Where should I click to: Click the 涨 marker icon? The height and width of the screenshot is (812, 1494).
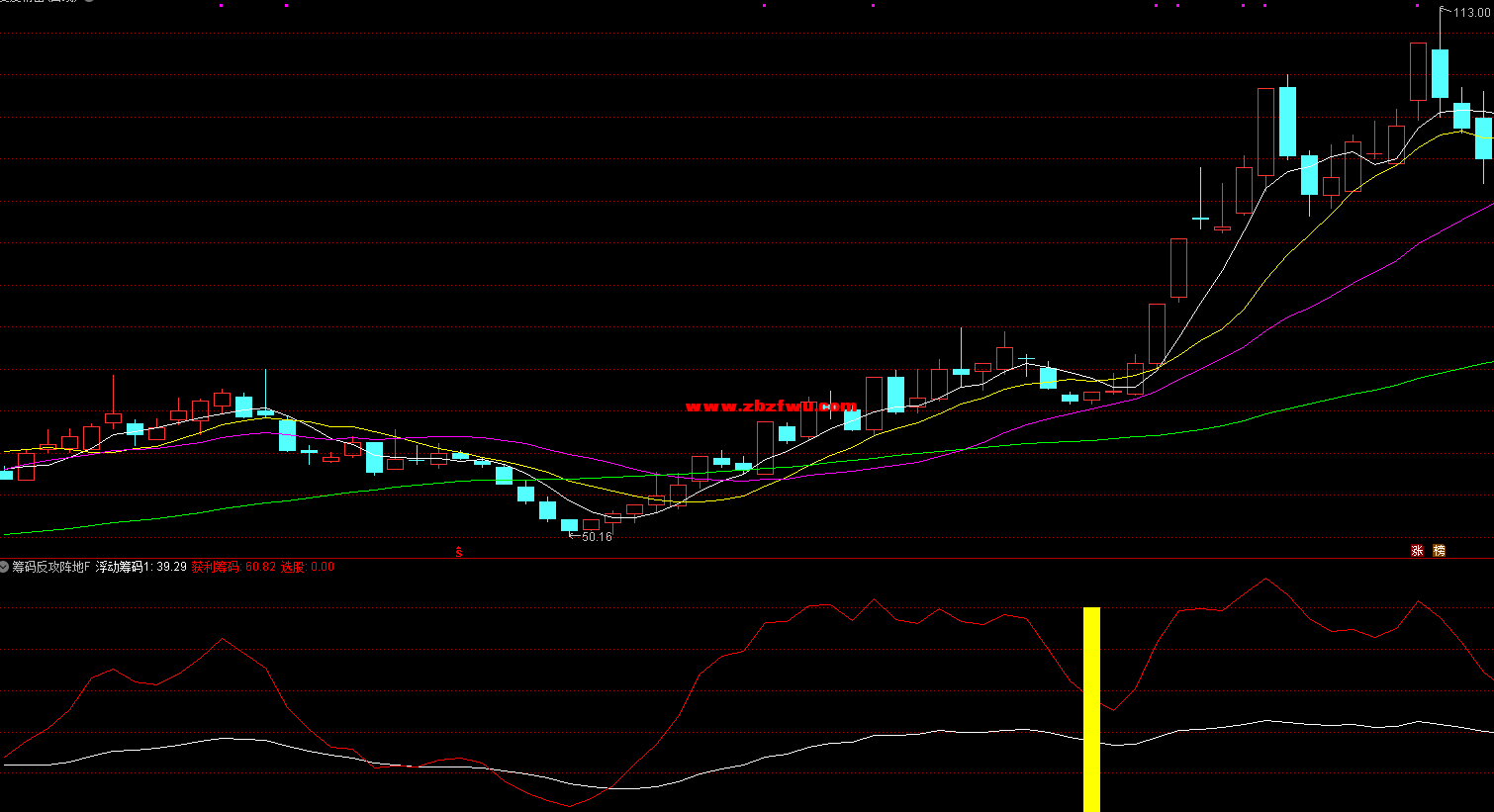(x=1418, y=551)
